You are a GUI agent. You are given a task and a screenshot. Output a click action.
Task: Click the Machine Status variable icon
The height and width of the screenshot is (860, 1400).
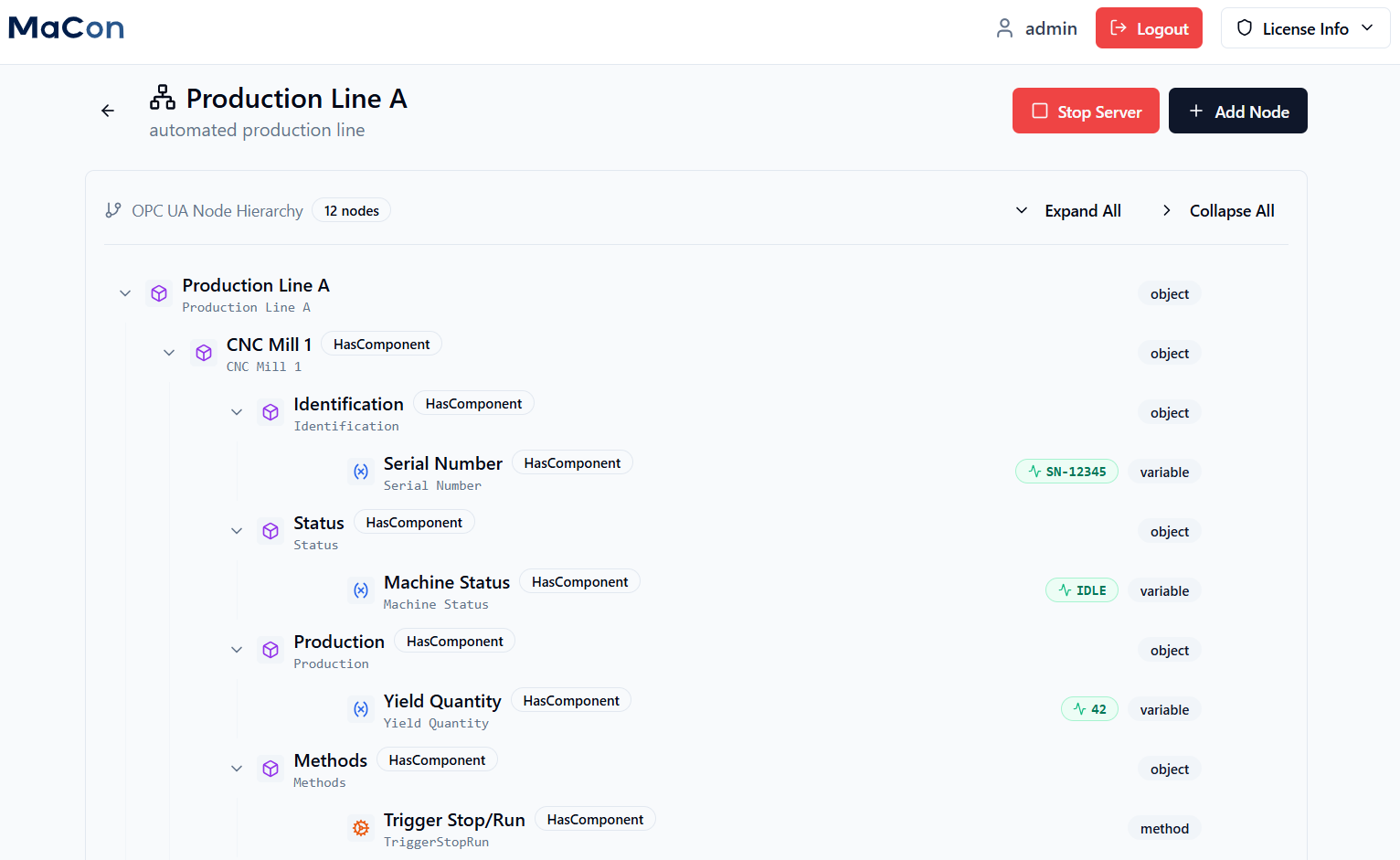(x=361, y=590)
